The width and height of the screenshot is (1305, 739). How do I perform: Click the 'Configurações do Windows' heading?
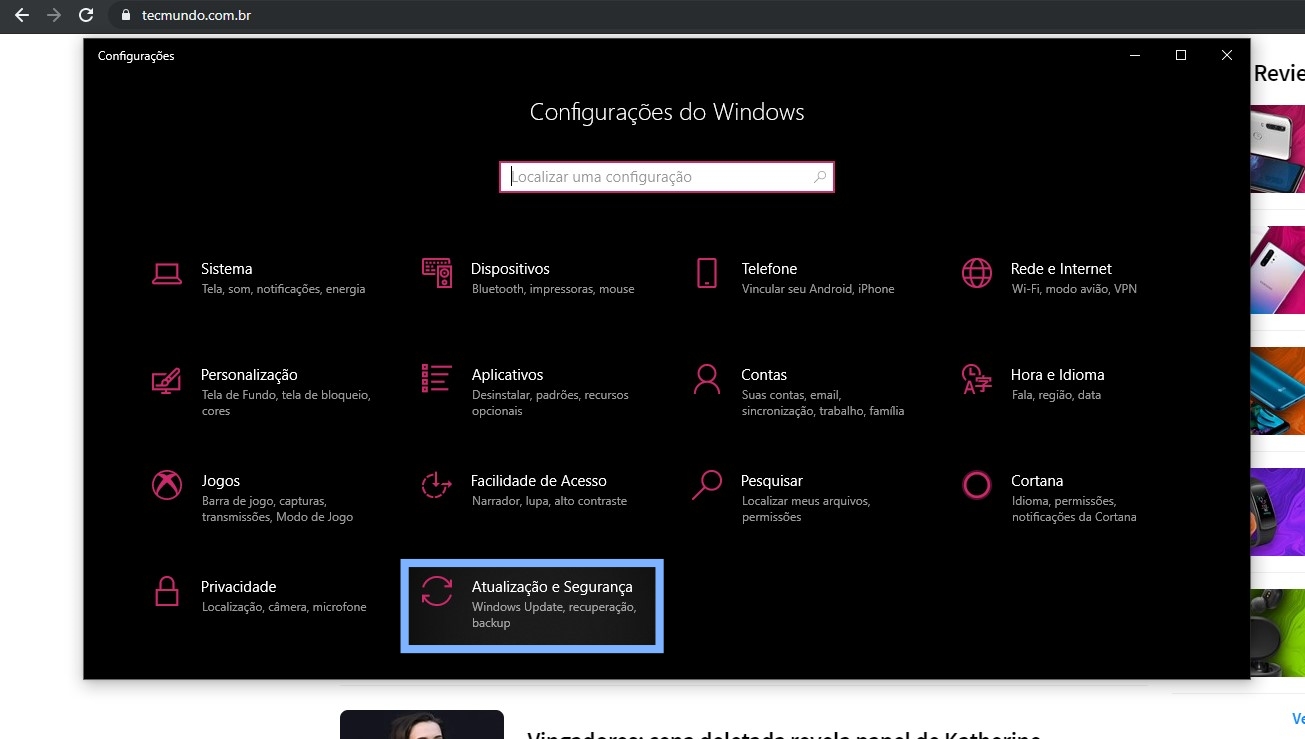(667, 112)
